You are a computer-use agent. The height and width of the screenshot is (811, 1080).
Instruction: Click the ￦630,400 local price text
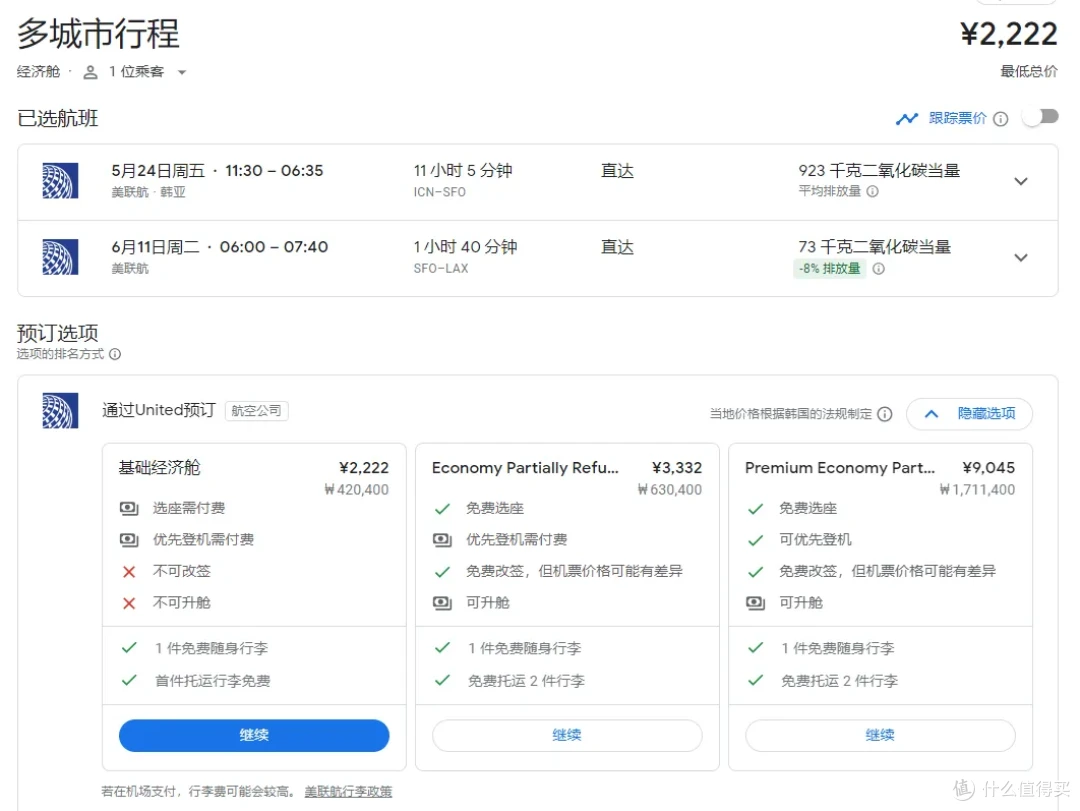[670, 490]
